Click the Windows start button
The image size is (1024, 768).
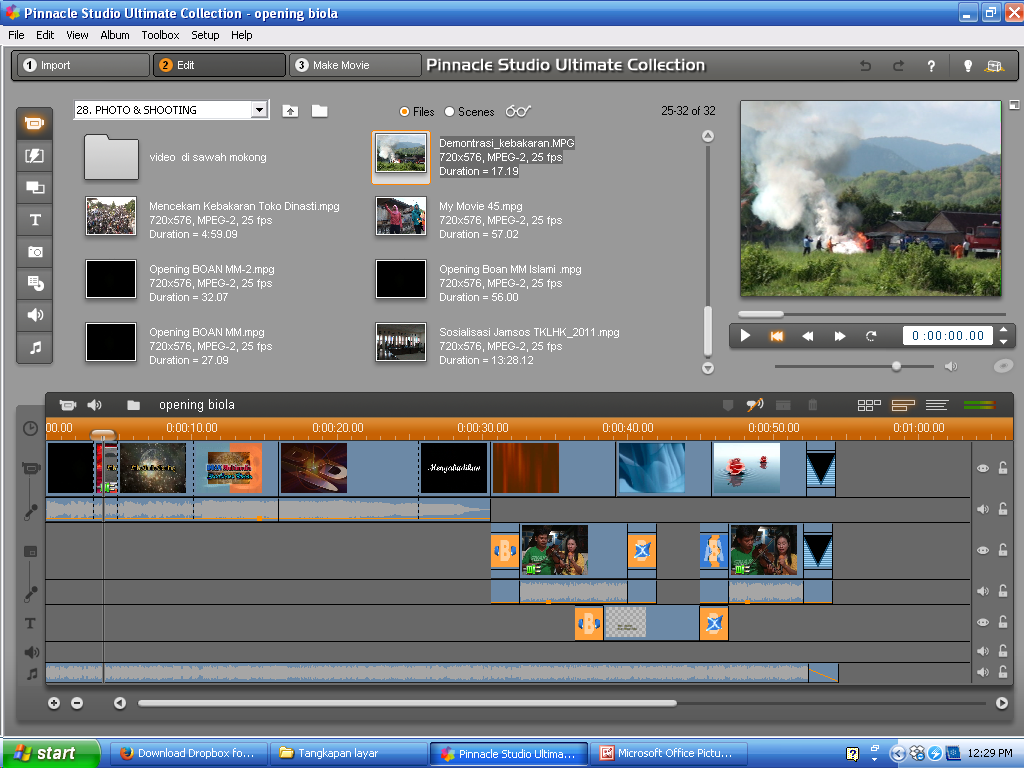[50, 754]
